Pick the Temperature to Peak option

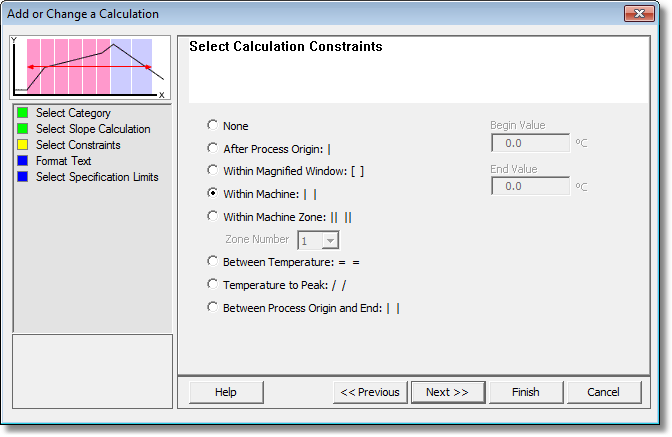[212, 284]
